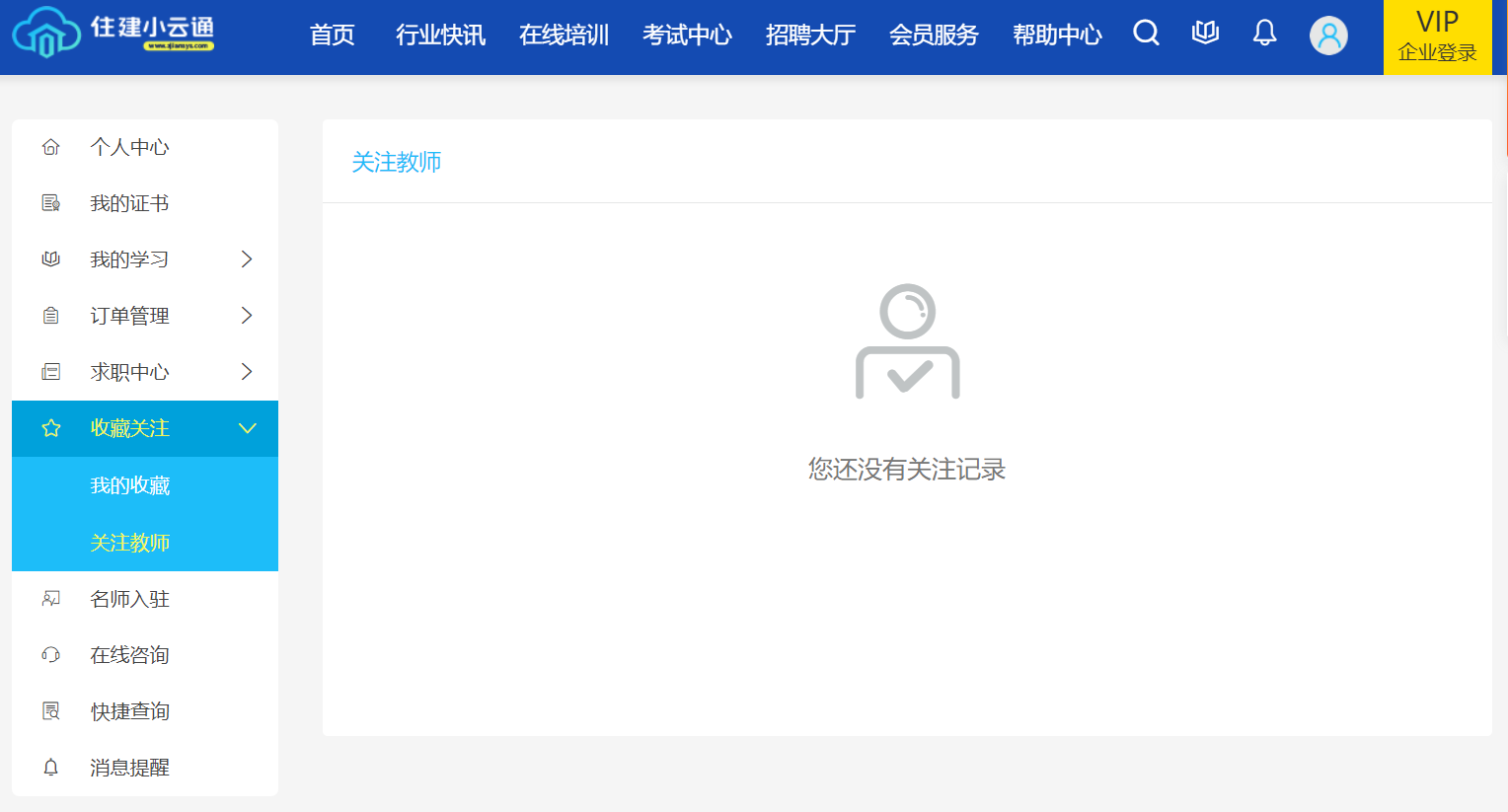Click the certificate icon beside 我的证书

pos(51,203)
